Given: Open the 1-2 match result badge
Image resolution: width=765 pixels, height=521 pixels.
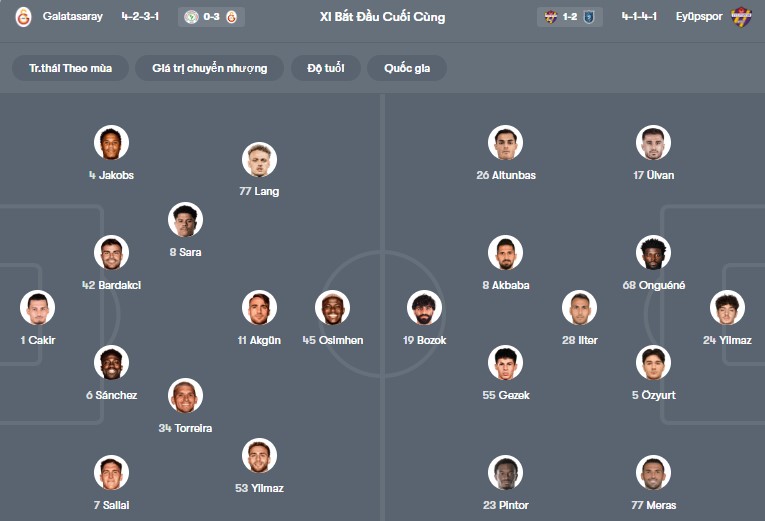Looking at the screenshot, I should click(569, 17).
